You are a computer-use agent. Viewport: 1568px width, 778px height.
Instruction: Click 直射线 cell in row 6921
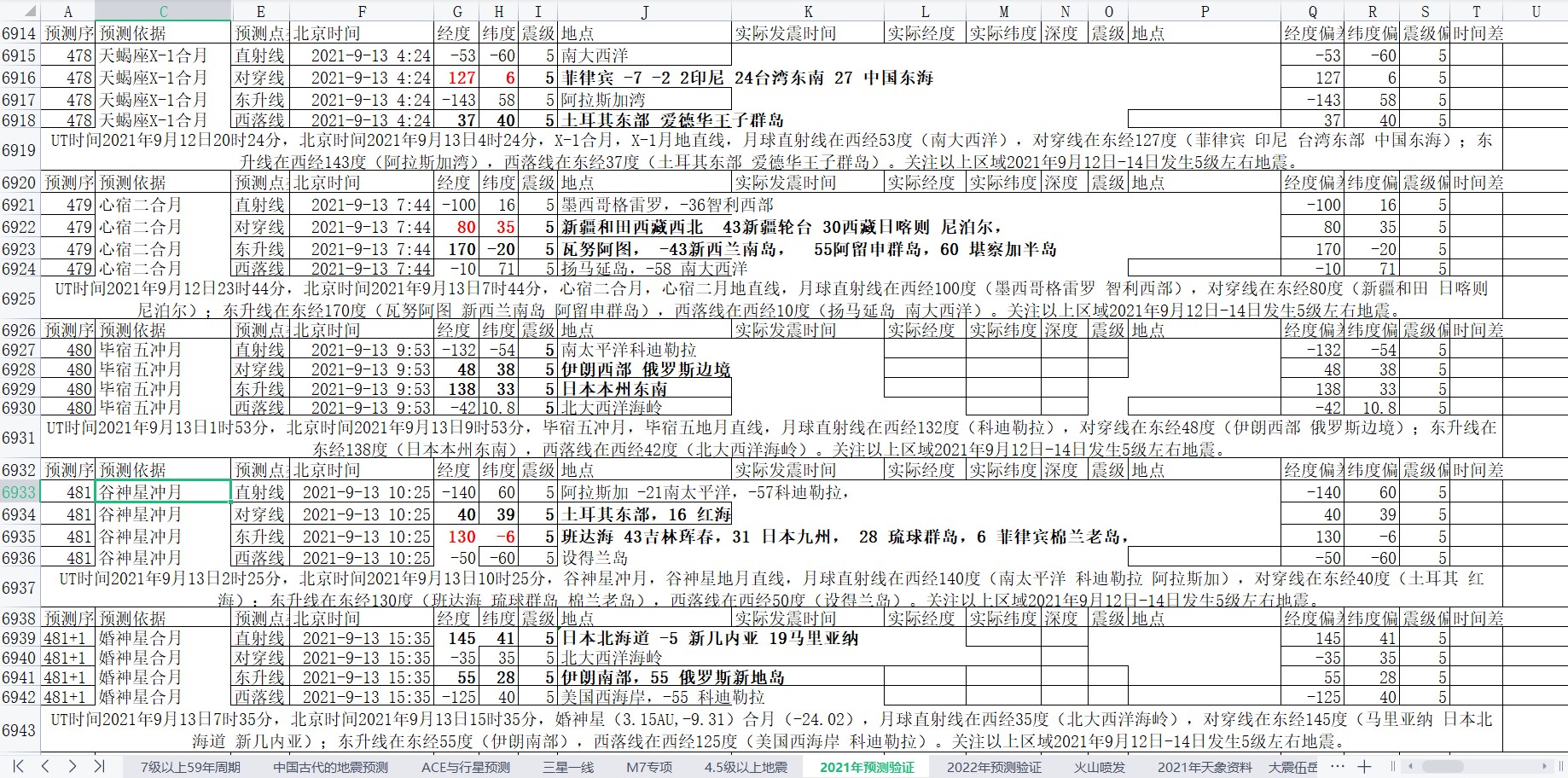tap(260, 205)
